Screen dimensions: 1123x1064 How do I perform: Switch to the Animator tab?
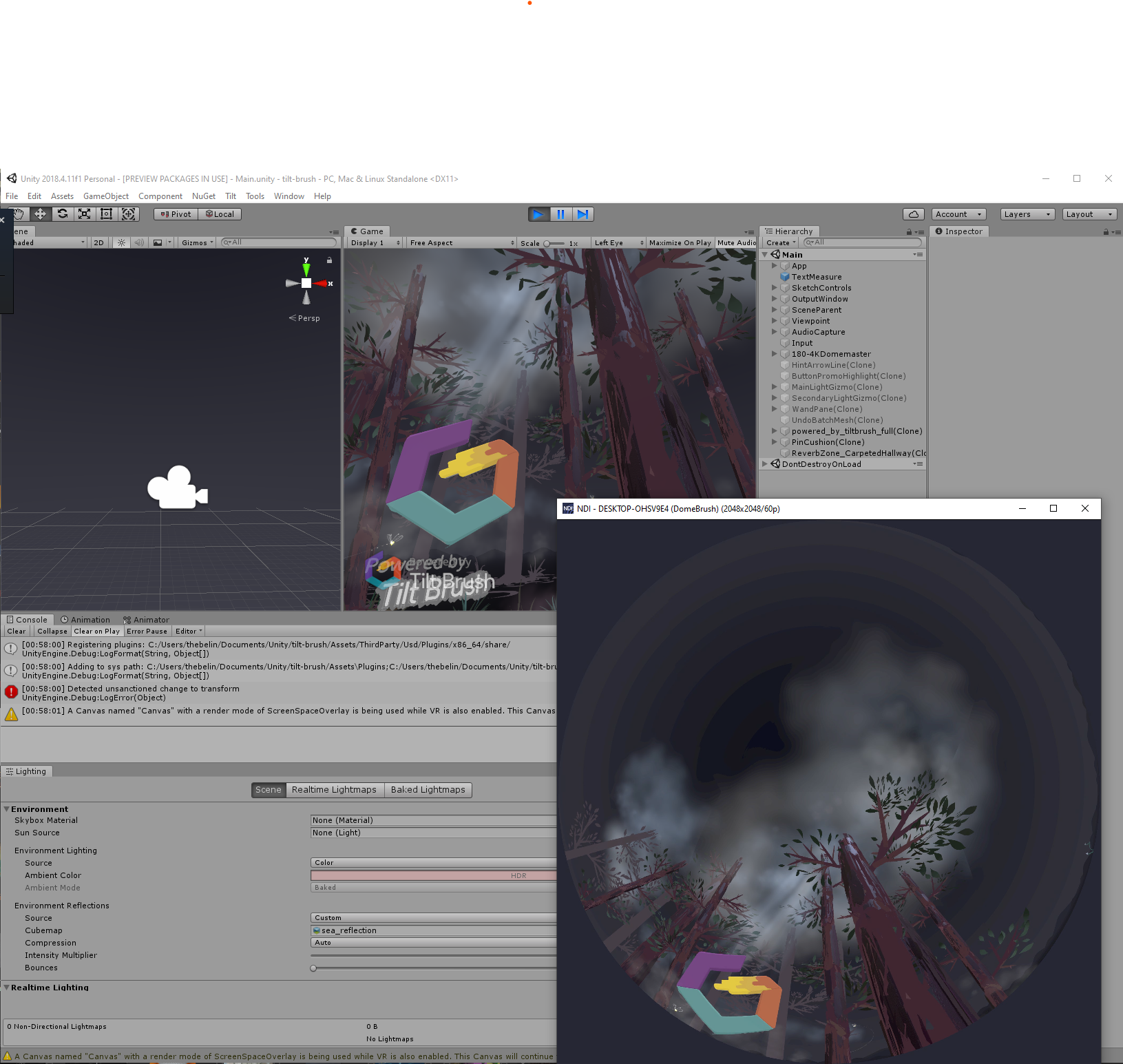(146, 620)
